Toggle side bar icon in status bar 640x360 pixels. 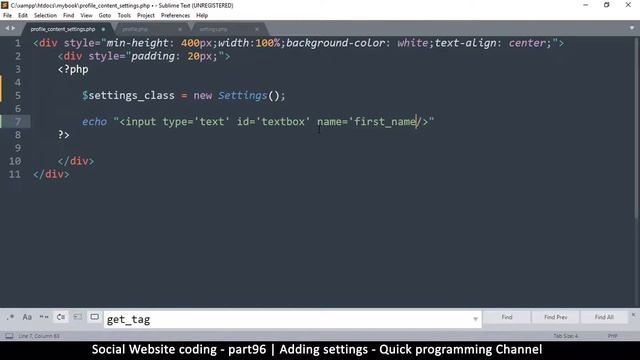click(9, 336)
